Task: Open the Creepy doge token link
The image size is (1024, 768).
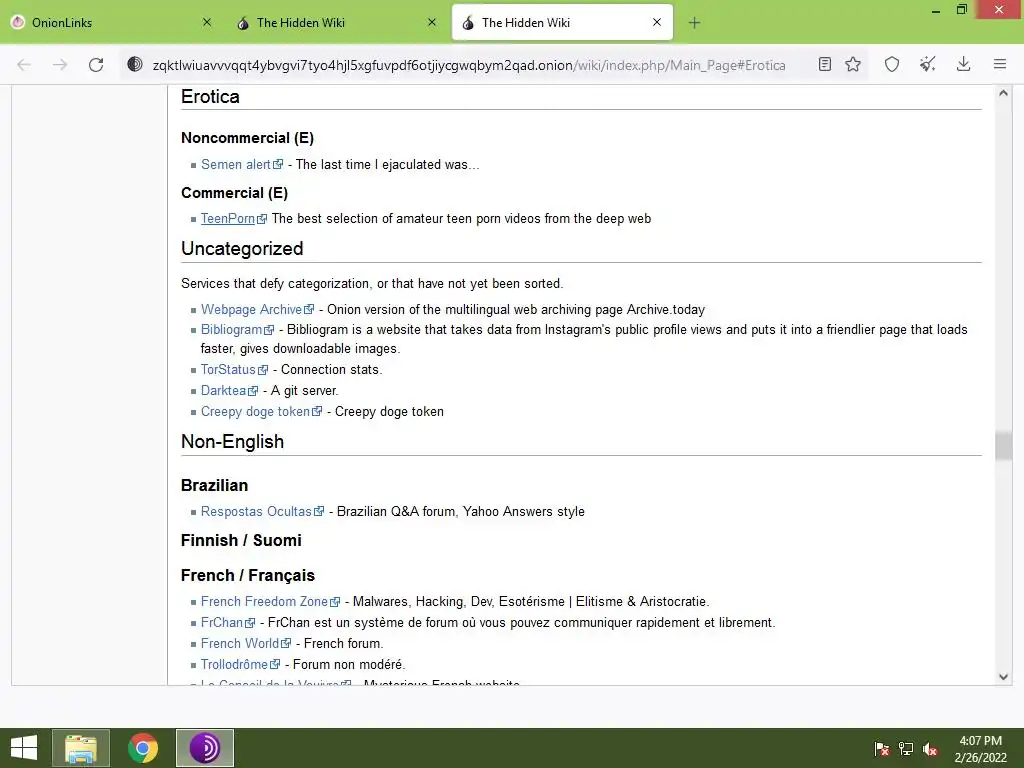Action: pyautogui.click(x=255, y=411)
